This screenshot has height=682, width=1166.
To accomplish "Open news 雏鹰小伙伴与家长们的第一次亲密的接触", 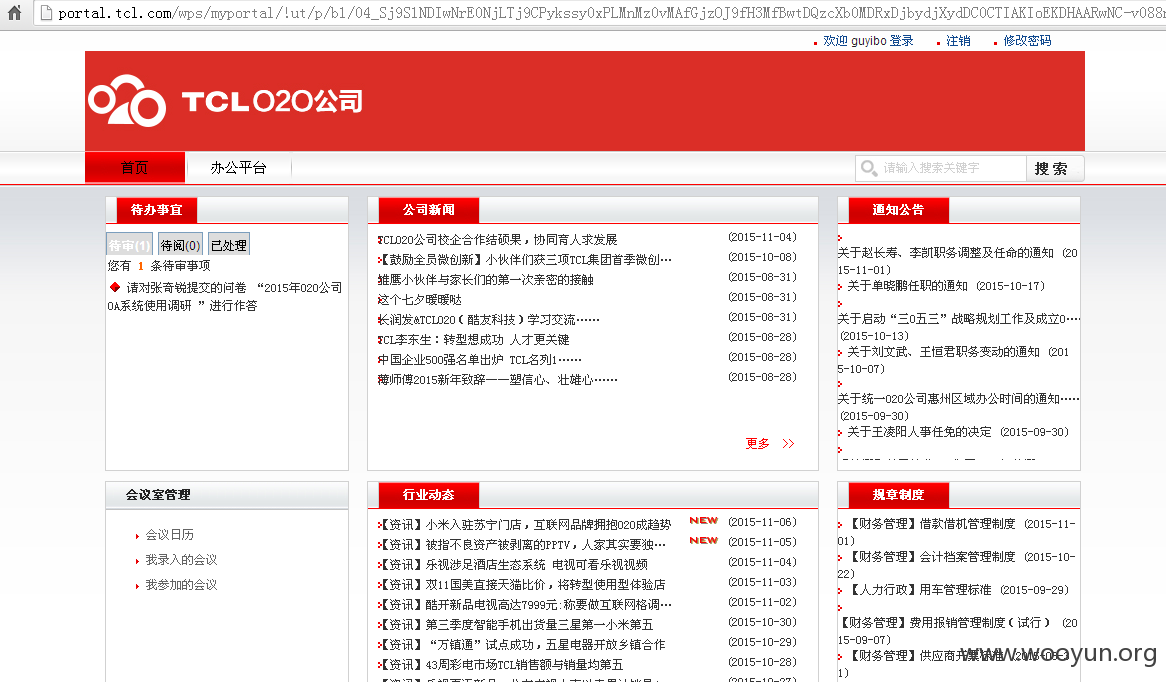I will 486,280.
